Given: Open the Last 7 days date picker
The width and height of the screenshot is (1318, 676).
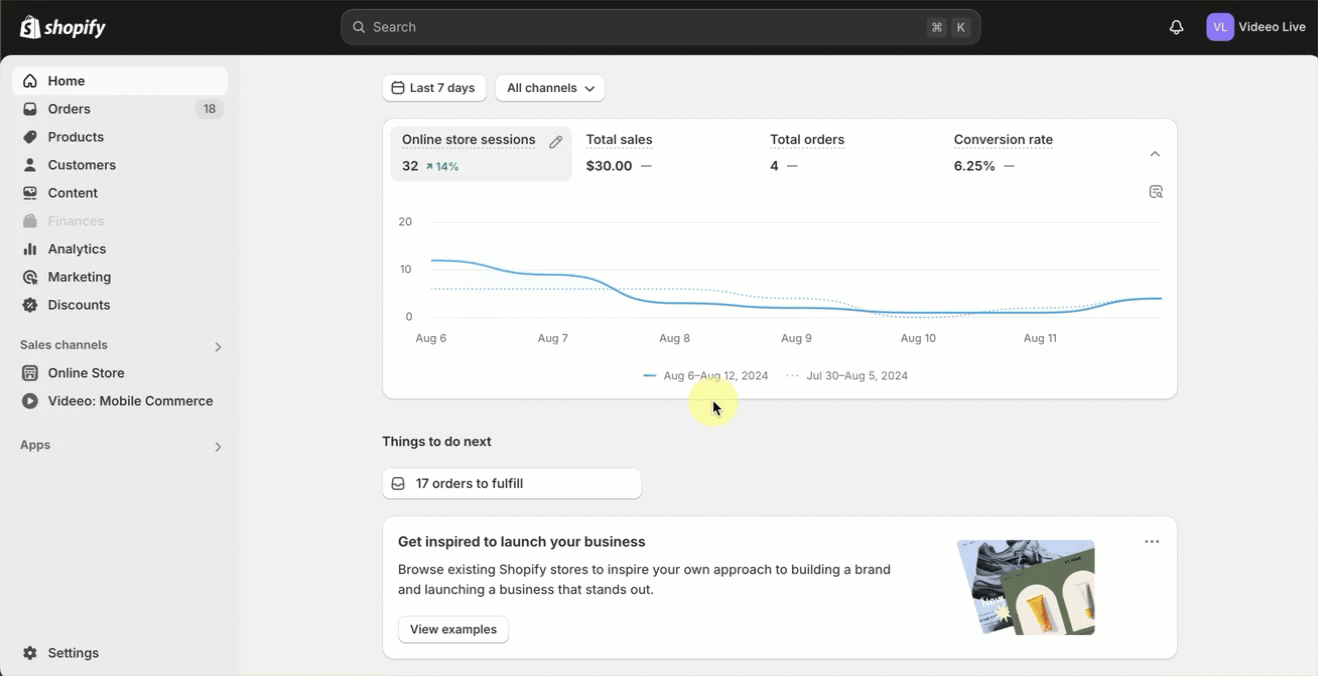Looking at the screenshot, I should [x=434, y=88].
